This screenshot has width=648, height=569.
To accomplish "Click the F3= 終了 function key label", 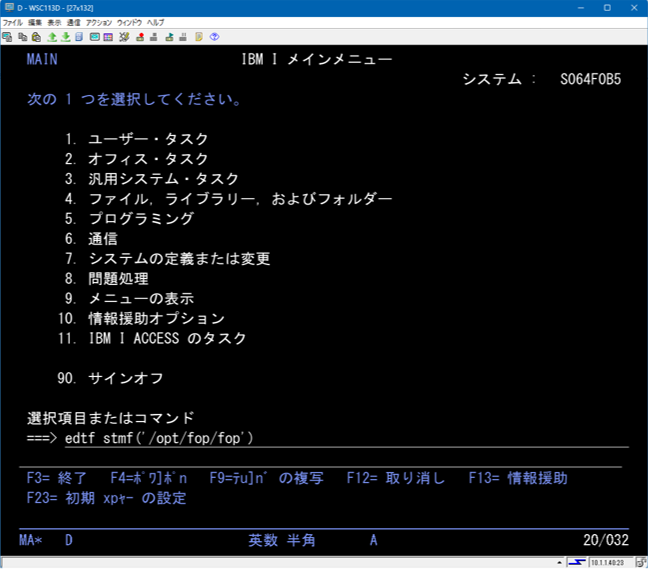I will [x=57, y=478].
